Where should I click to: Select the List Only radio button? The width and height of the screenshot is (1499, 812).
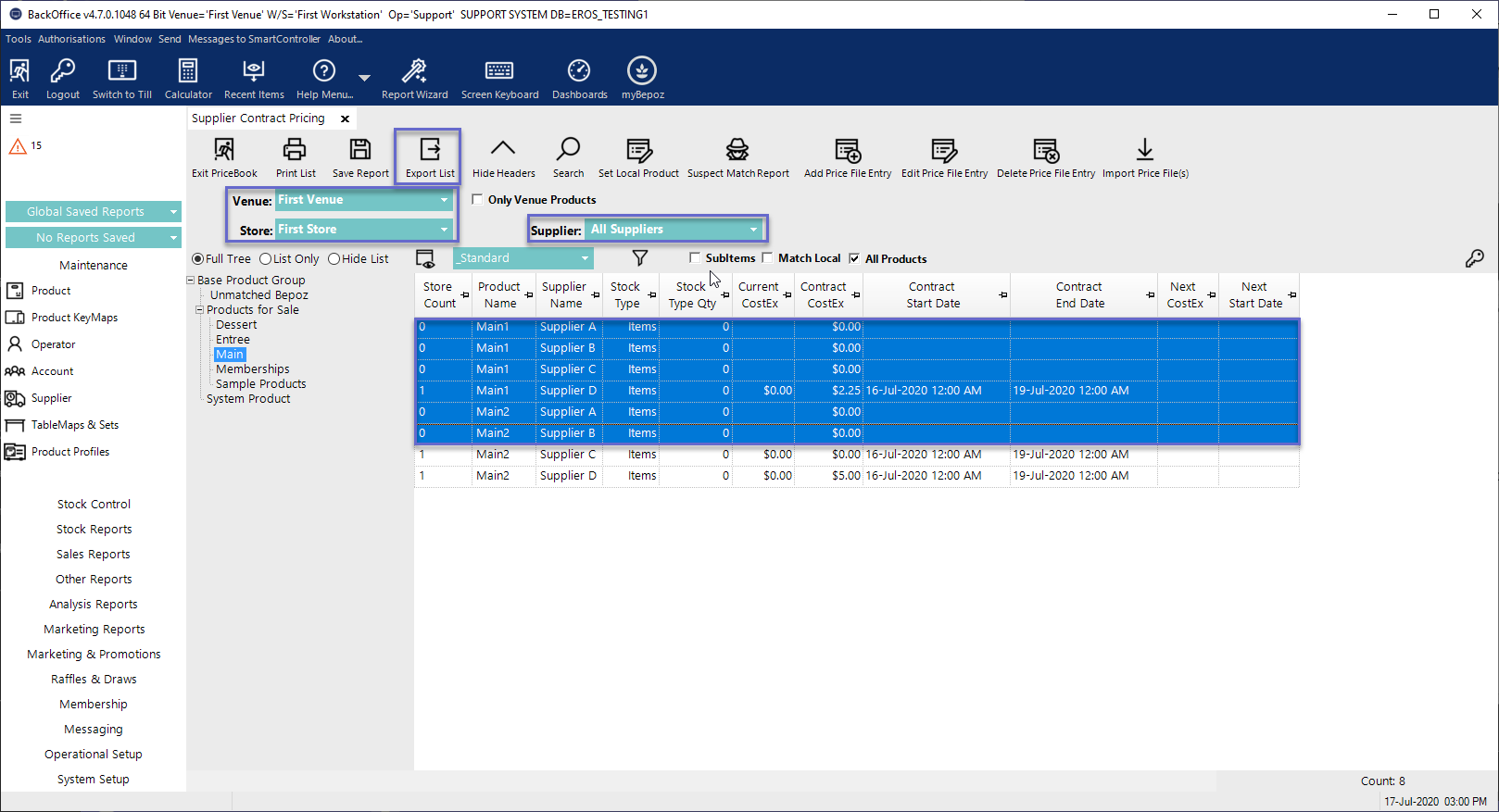click(266, 259)
